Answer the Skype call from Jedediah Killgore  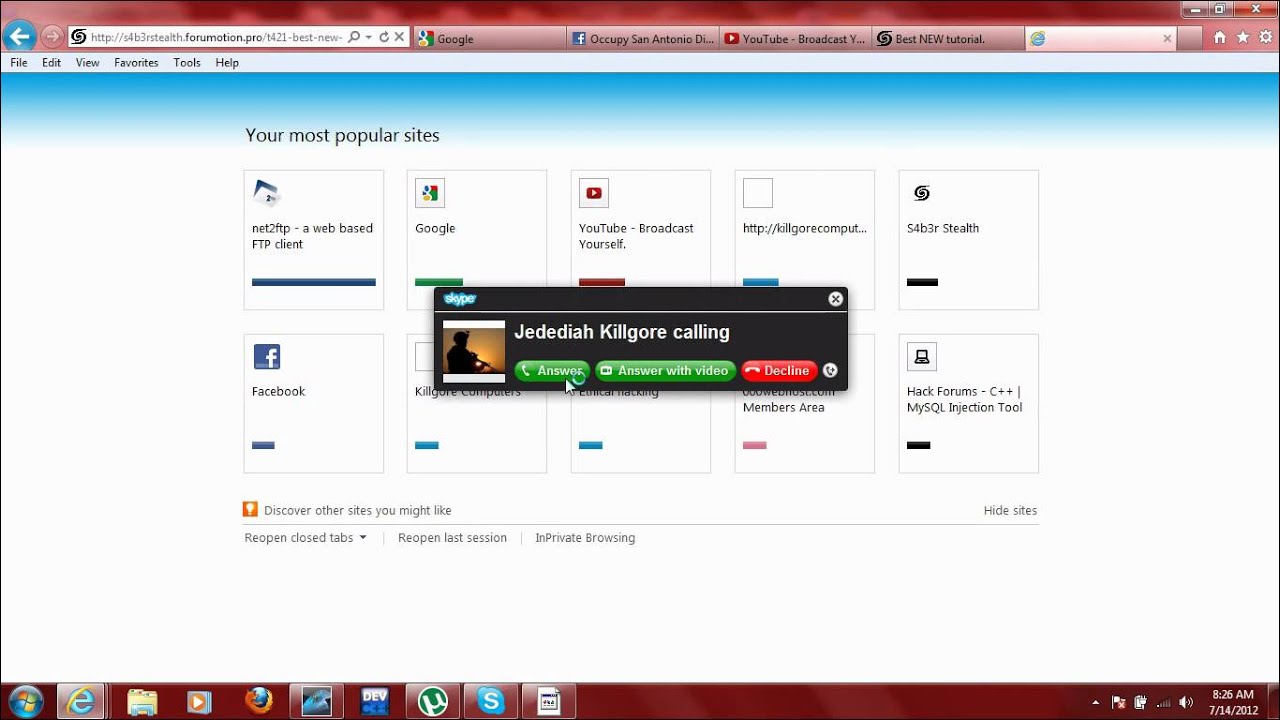pyautogui.click(x=552, y=371)
